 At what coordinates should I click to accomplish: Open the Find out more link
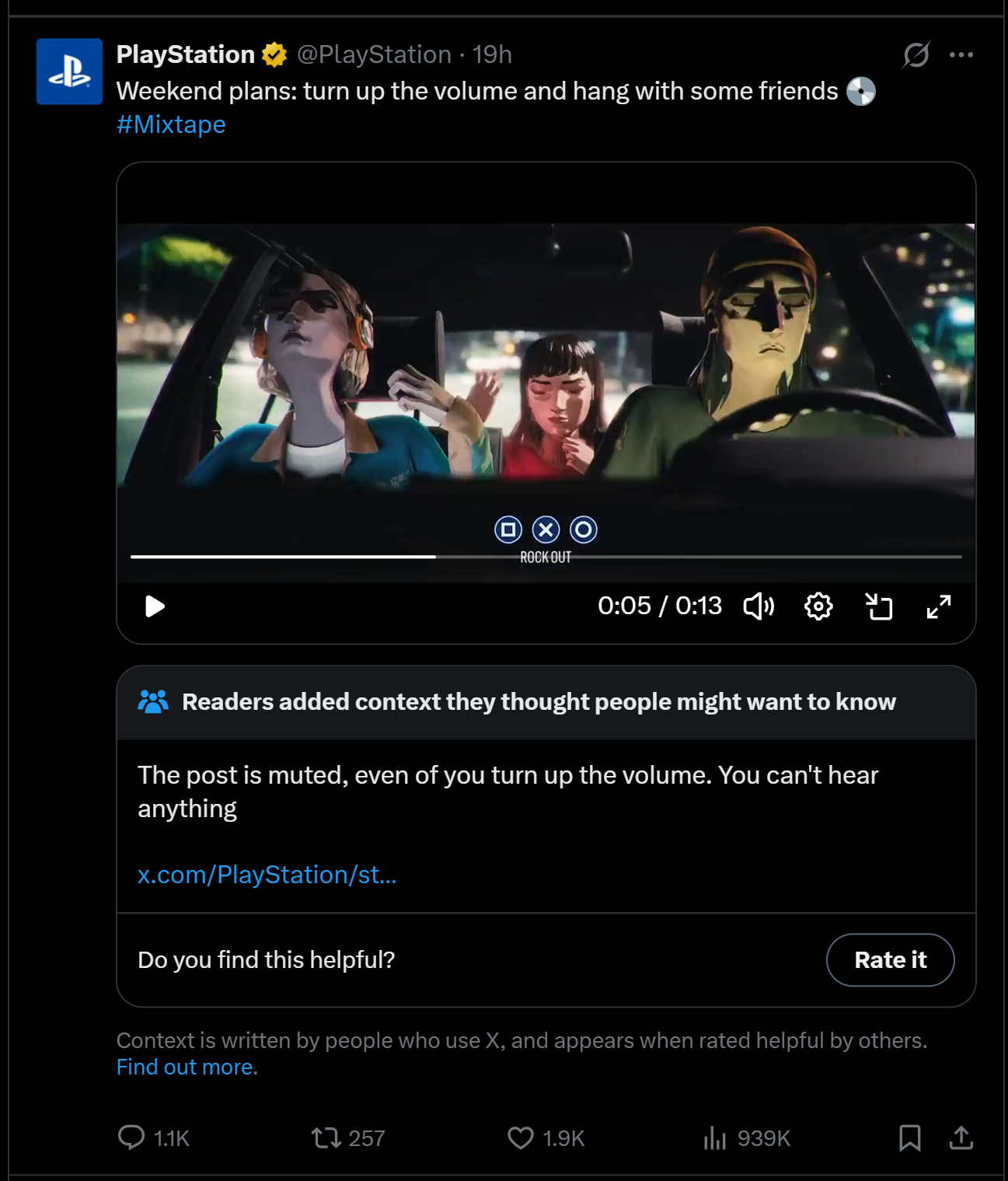[187, 1067]
